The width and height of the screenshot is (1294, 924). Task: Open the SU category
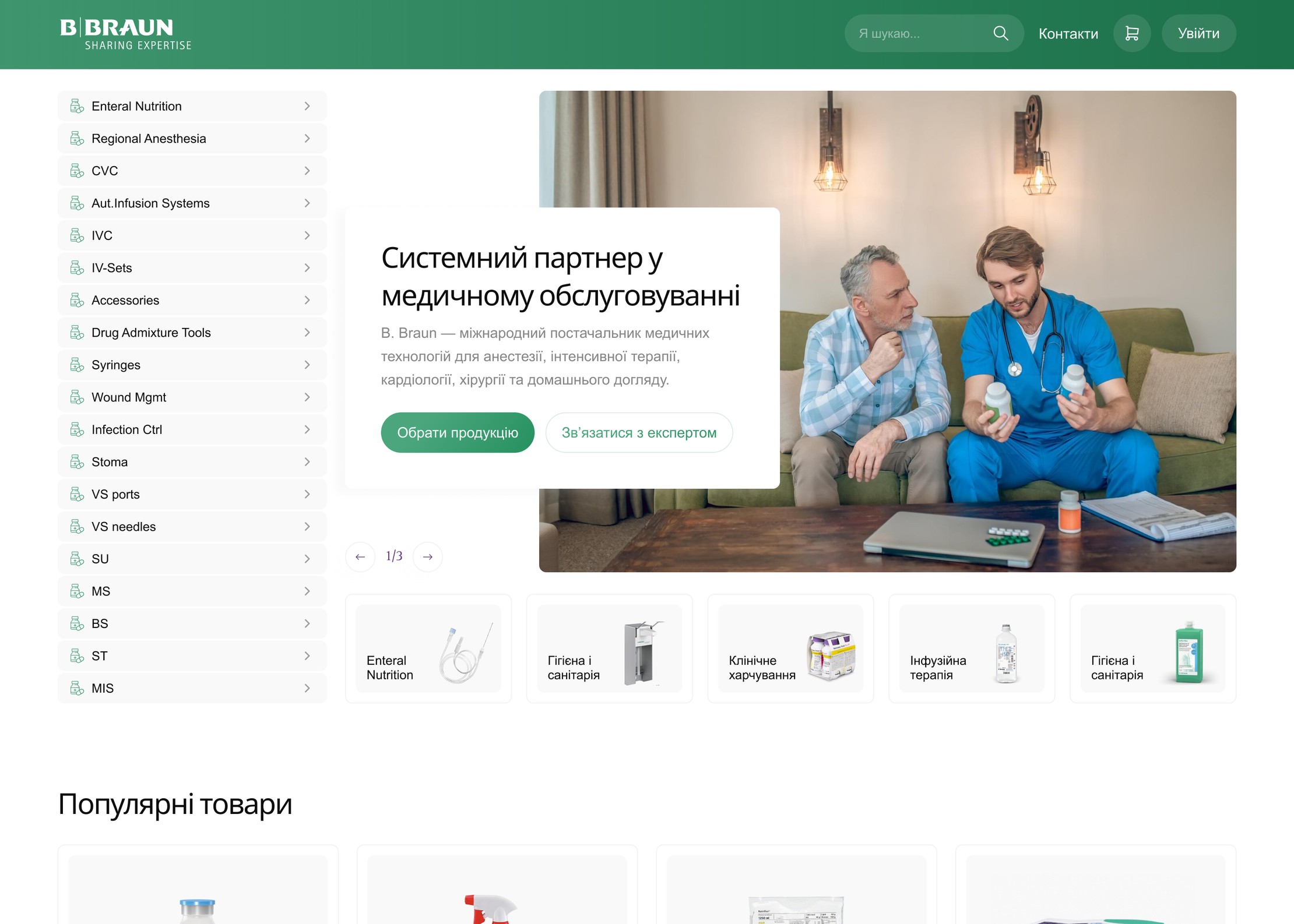(x=192, y=559)
